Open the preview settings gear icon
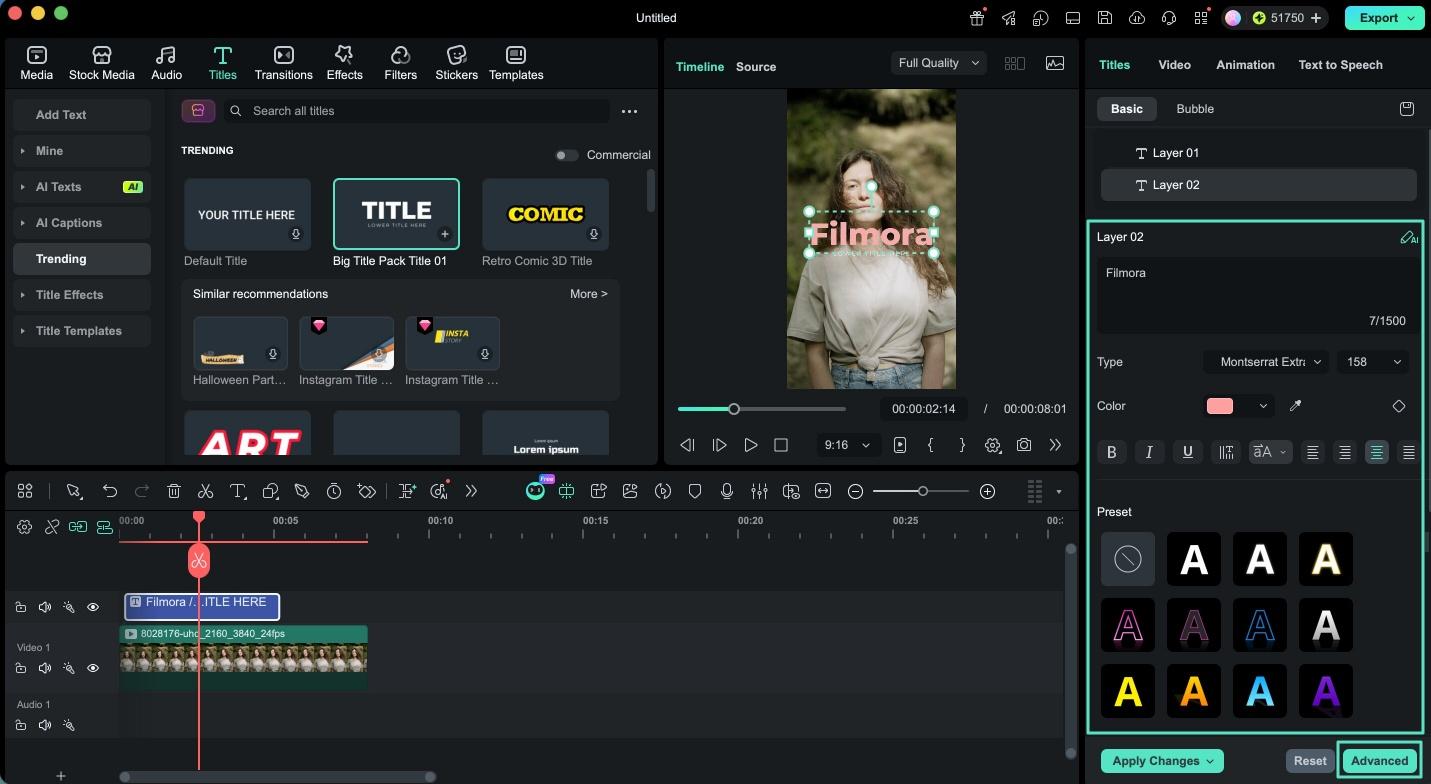The width and height of the screenshot is (1431, 784). click(992, 445)
